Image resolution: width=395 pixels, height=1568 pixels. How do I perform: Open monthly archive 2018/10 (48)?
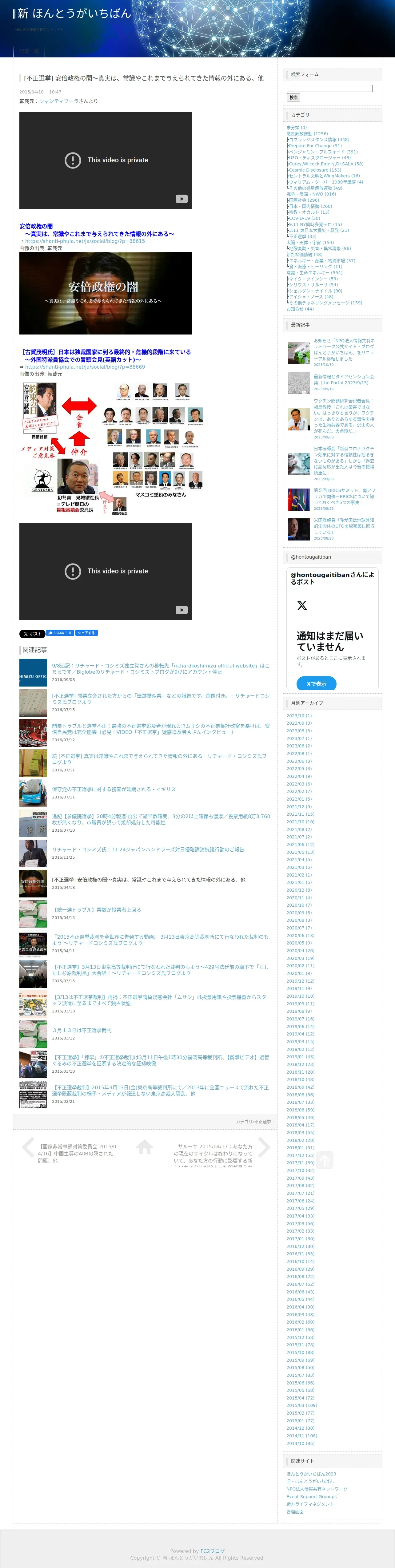(301, 1080)
